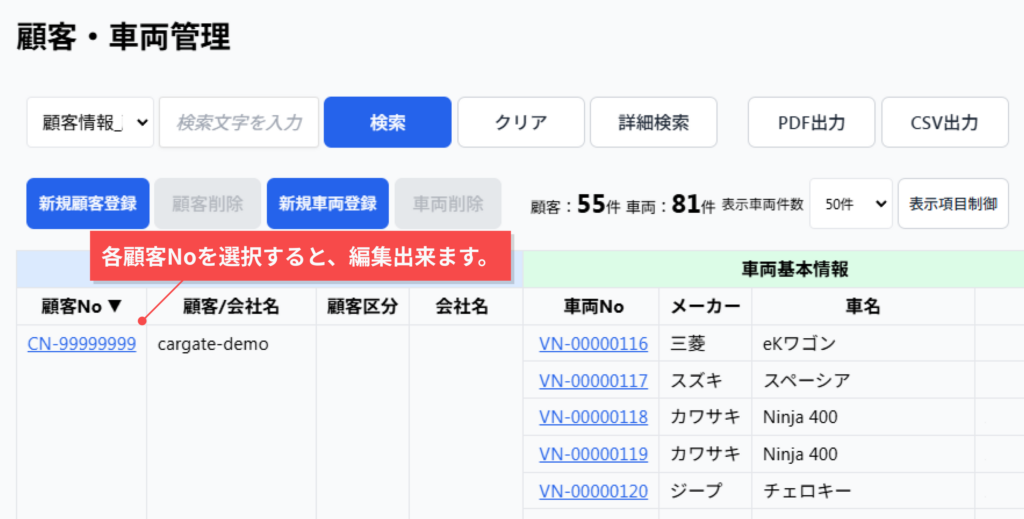Open customer link CN-99999999
Viewport: 1024px width, 519px height.
82,344
